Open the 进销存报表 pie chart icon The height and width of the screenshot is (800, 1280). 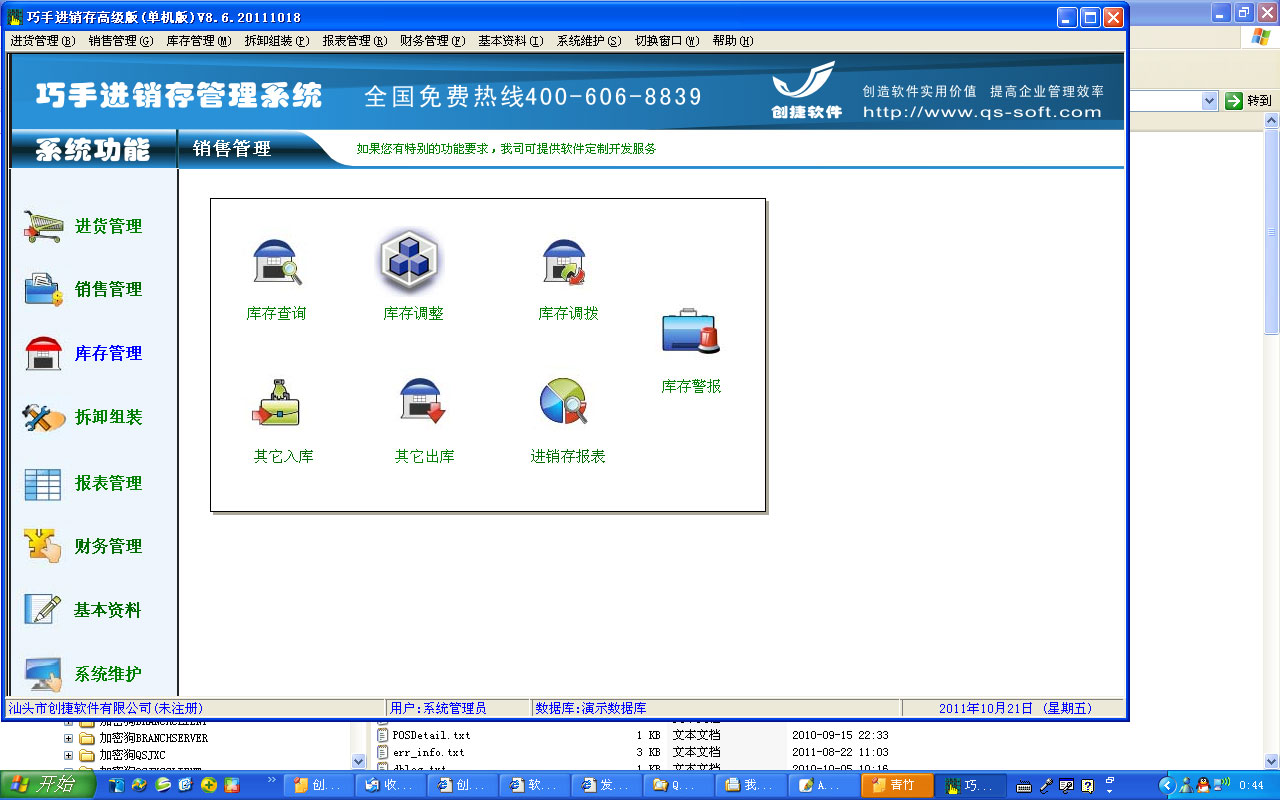pos(564,403)
